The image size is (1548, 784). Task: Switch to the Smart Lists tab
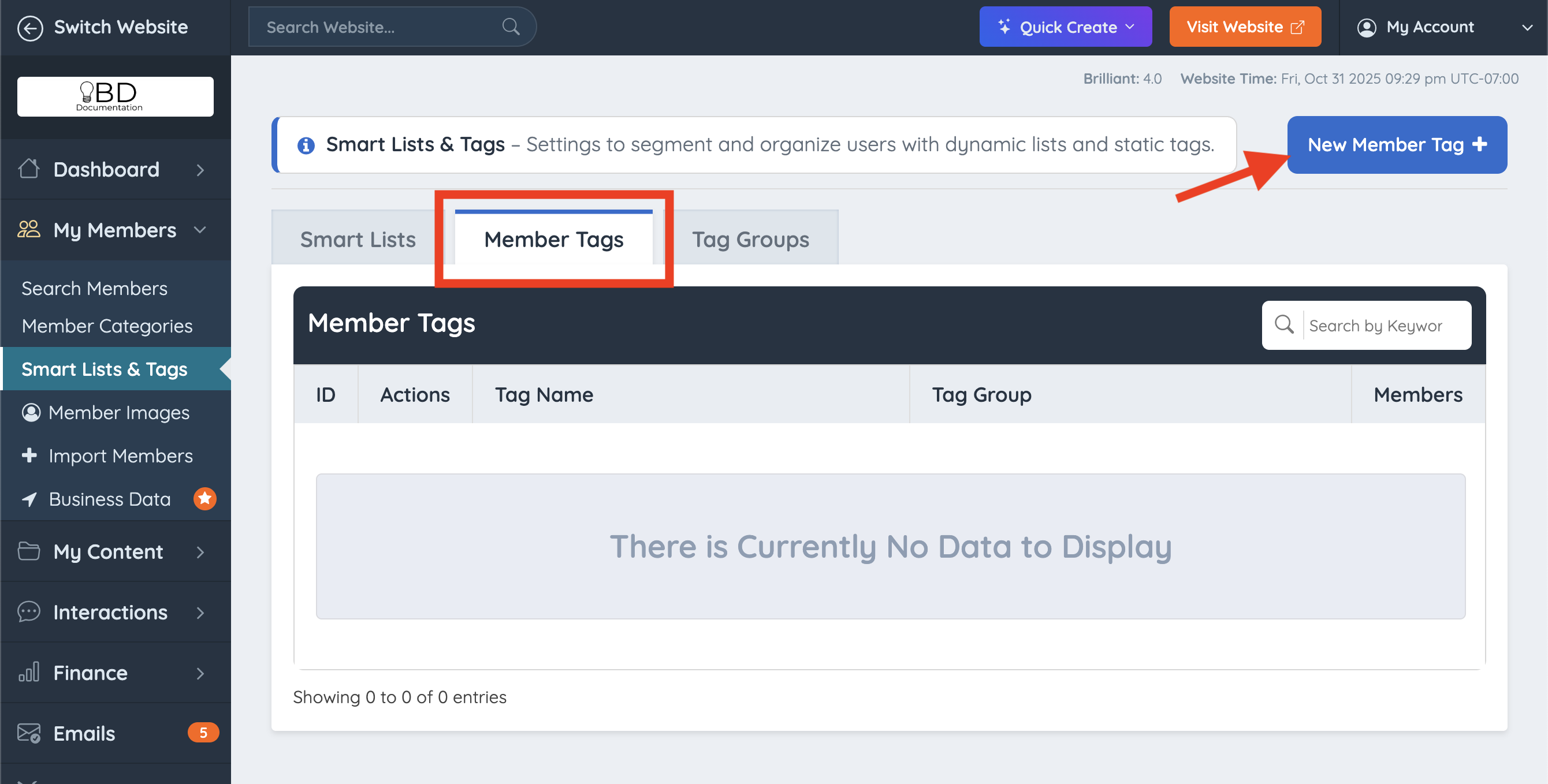pos(358,239)
